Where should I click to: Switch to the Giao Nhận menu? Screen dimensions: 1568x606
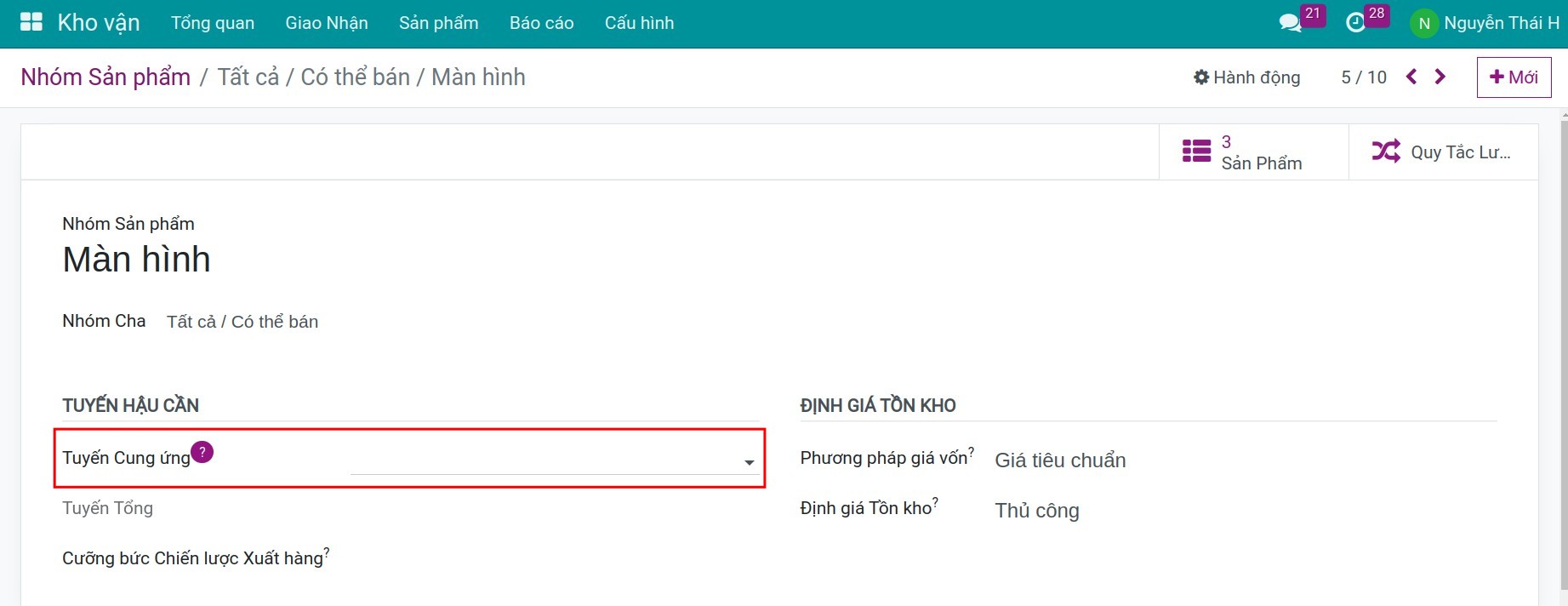(327, 23)
